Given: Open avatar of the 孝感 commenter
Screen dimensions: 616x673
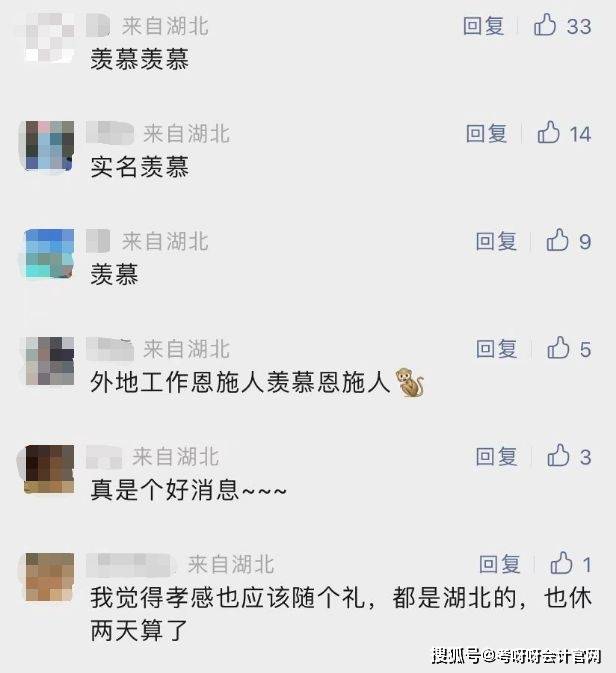Looking at the screenshot, I should click(49, 576).
